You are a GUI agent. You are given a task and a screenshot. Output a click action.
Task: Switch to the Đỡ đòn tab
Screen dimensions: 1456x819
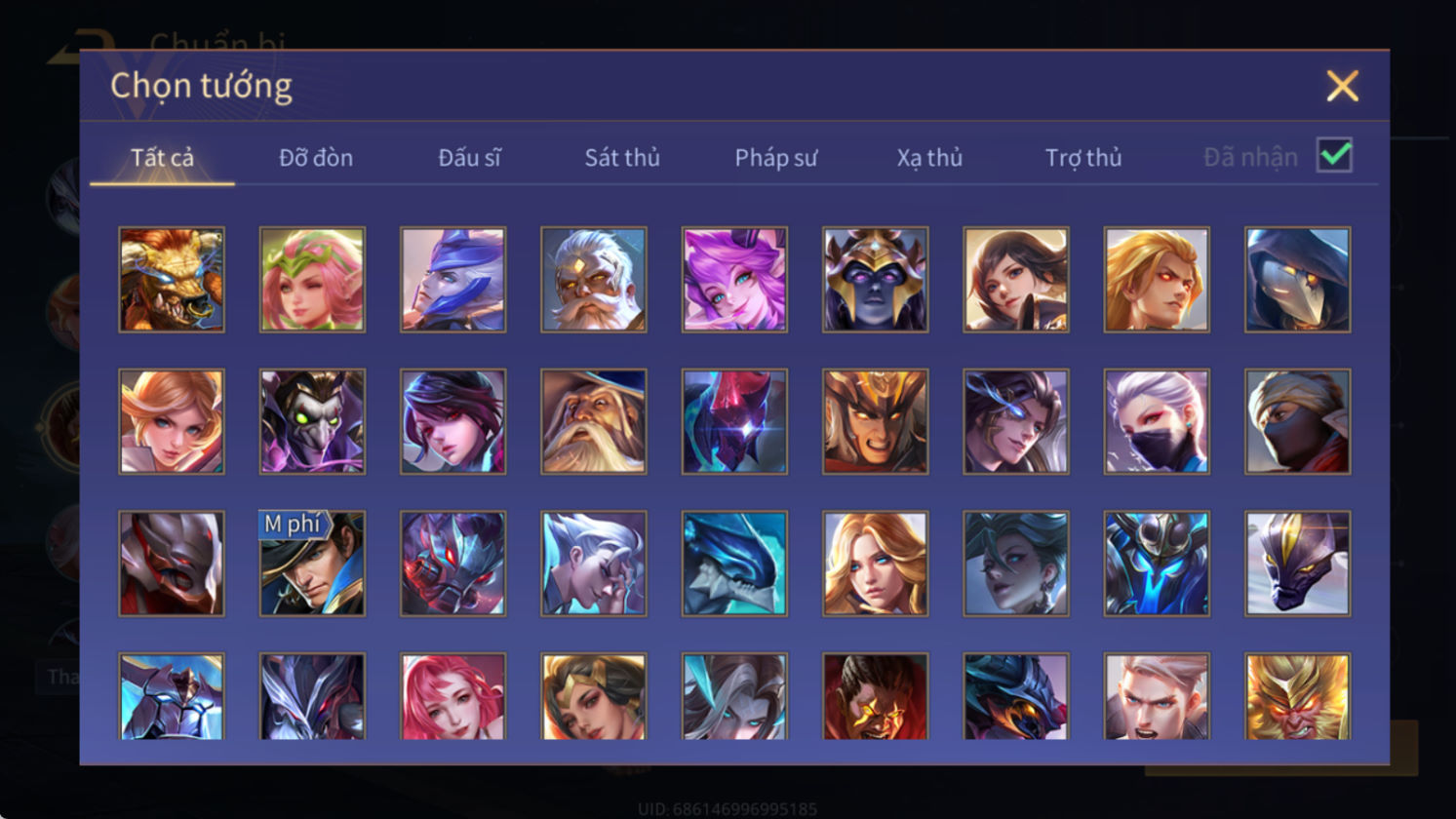pyautogui.click(x=316, y=157)
